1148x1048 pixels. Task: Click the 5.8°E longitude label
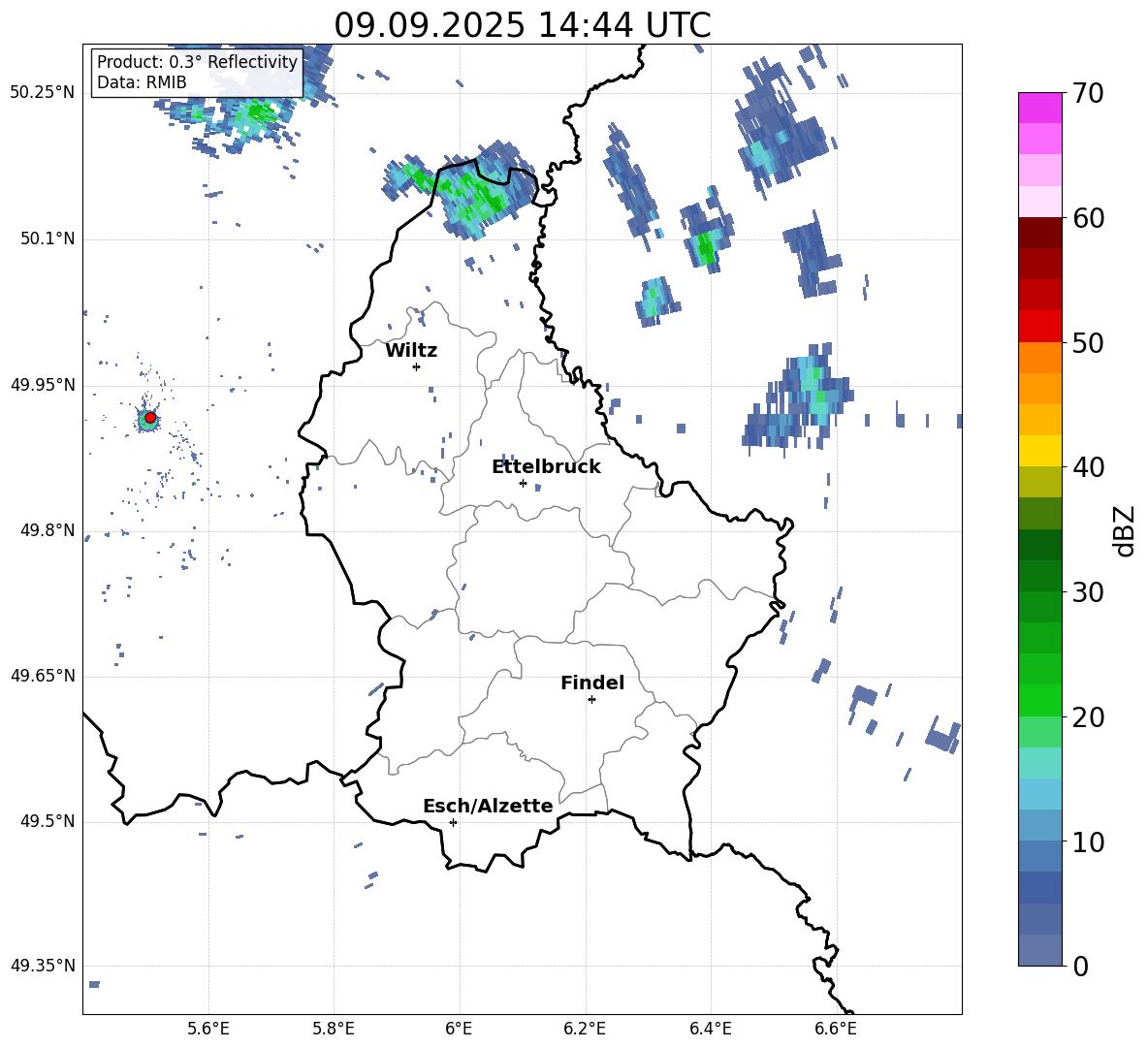334,1029
